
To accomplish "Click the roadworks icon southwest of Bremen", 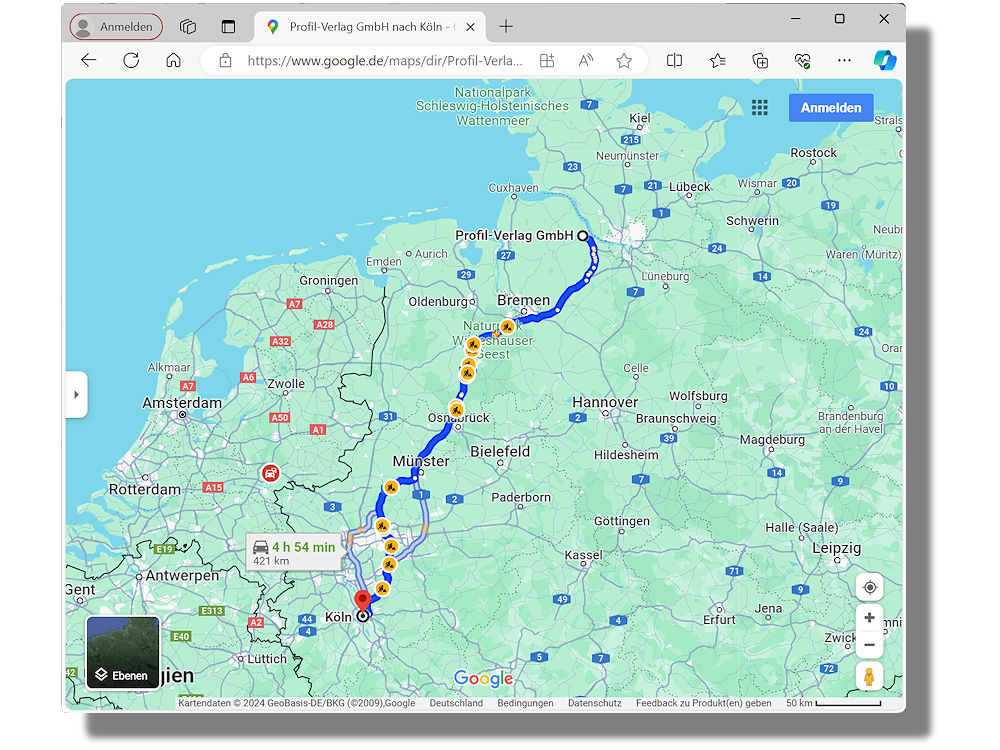I will click(507, 327).
